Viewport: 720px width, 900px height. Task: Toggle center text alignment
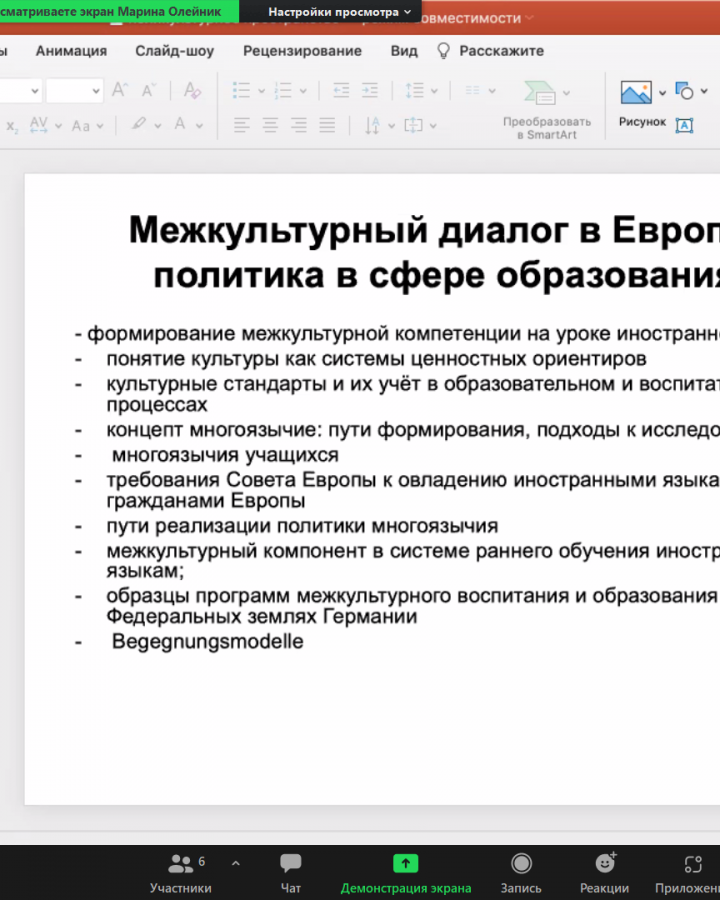tap(270, 126)
